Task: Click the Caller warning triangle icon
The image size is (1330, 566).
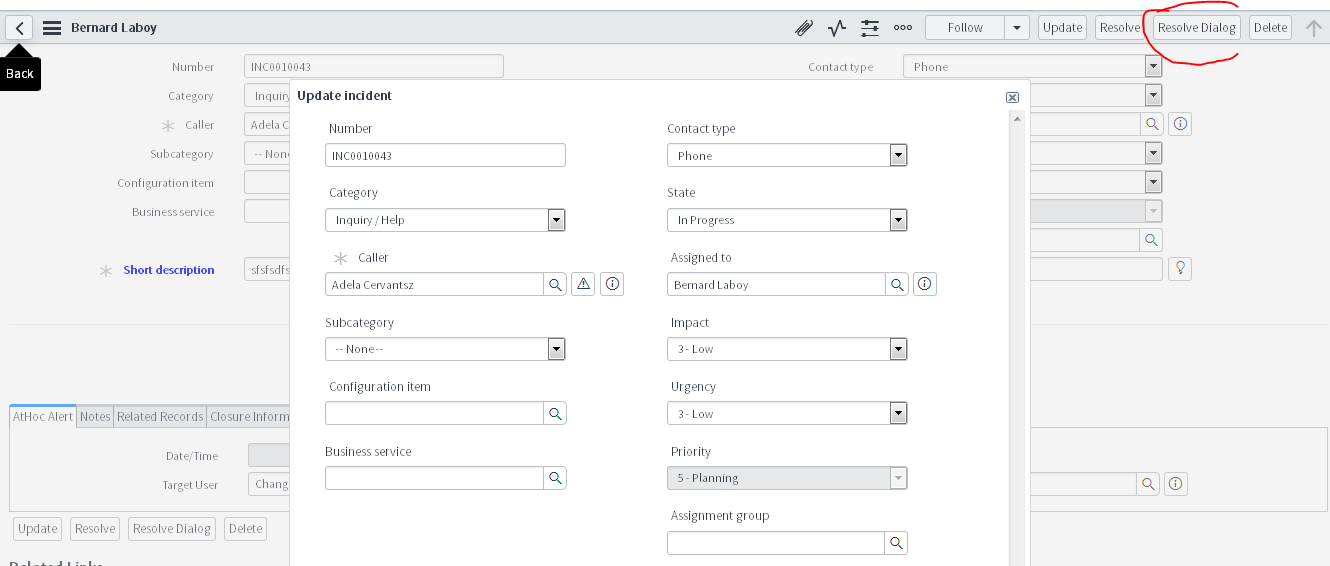Action: coord(584,285)
